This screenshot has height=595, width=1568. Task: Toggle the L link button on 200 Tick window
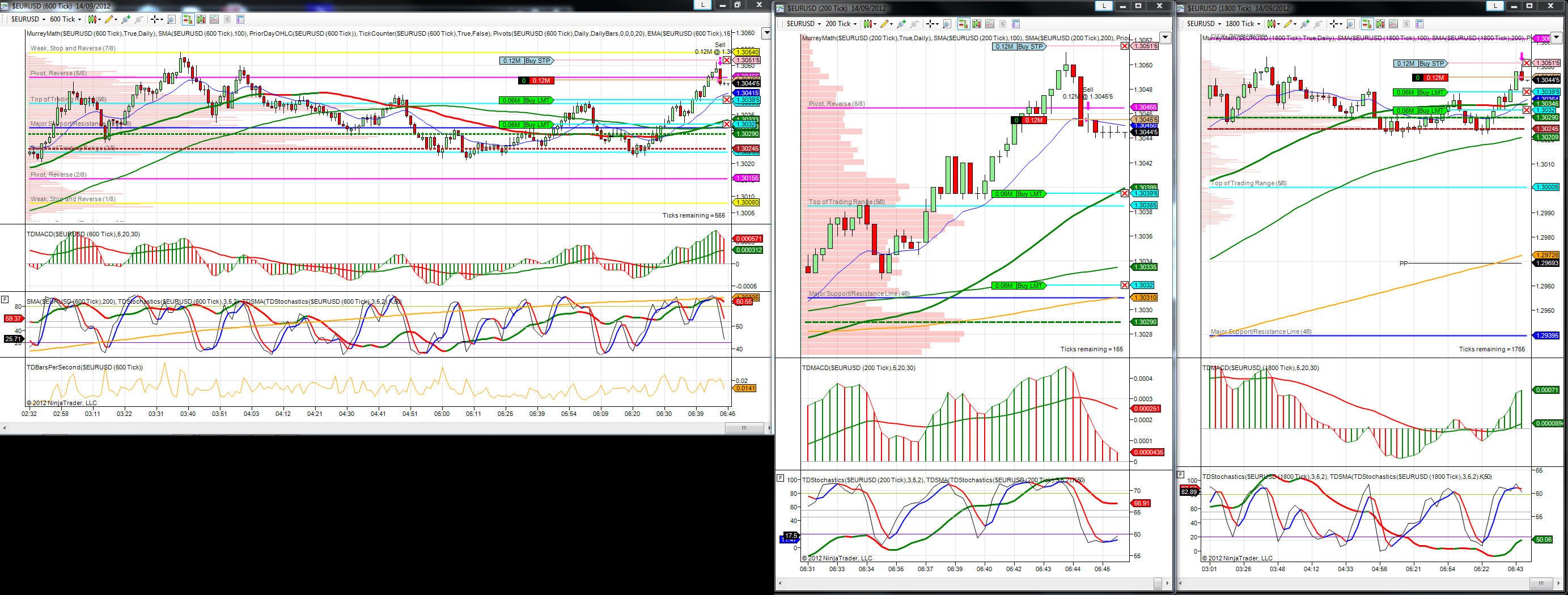1104,6
